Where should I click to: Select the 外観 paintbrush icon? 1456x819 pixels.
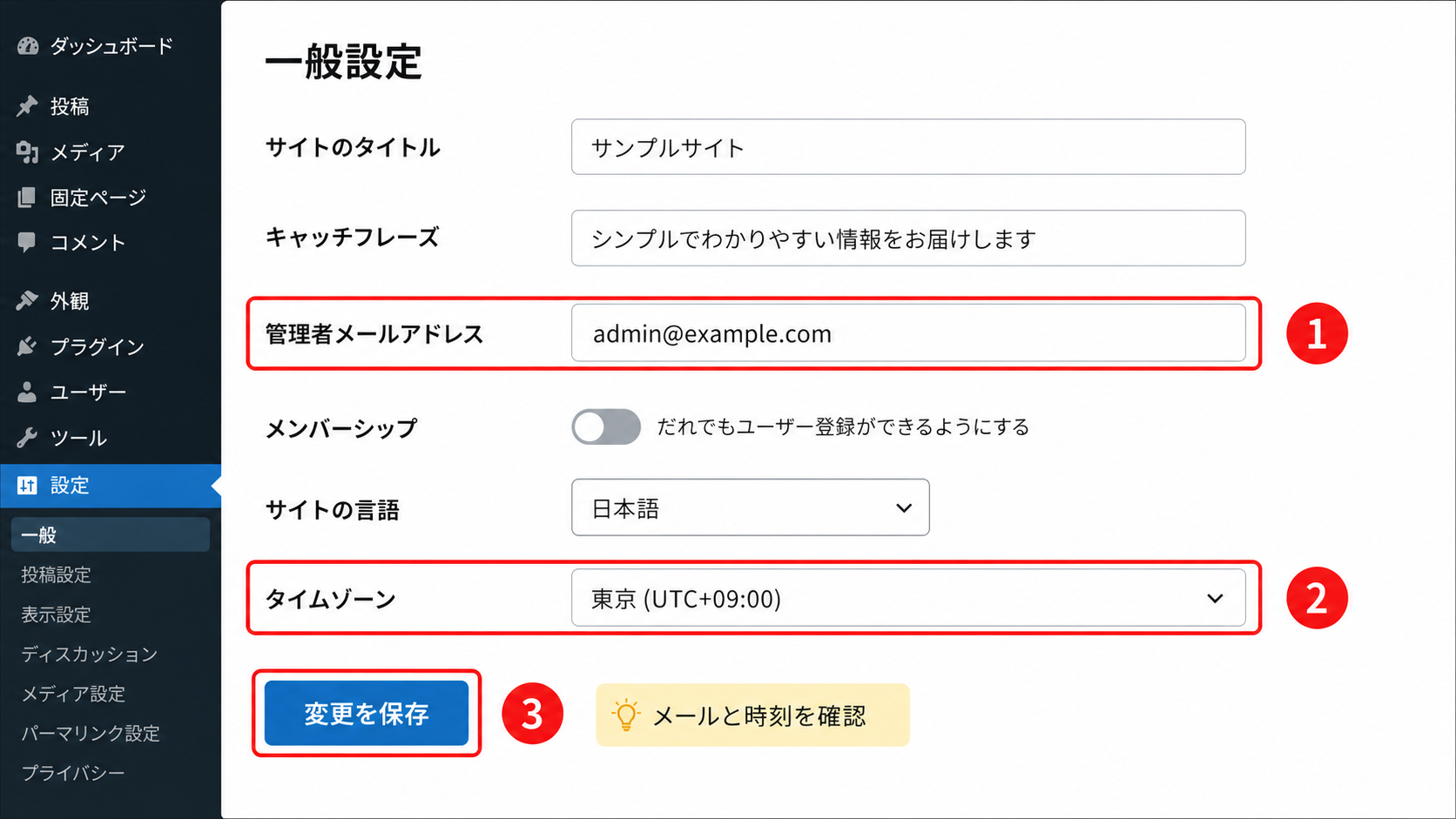point(28,301)
